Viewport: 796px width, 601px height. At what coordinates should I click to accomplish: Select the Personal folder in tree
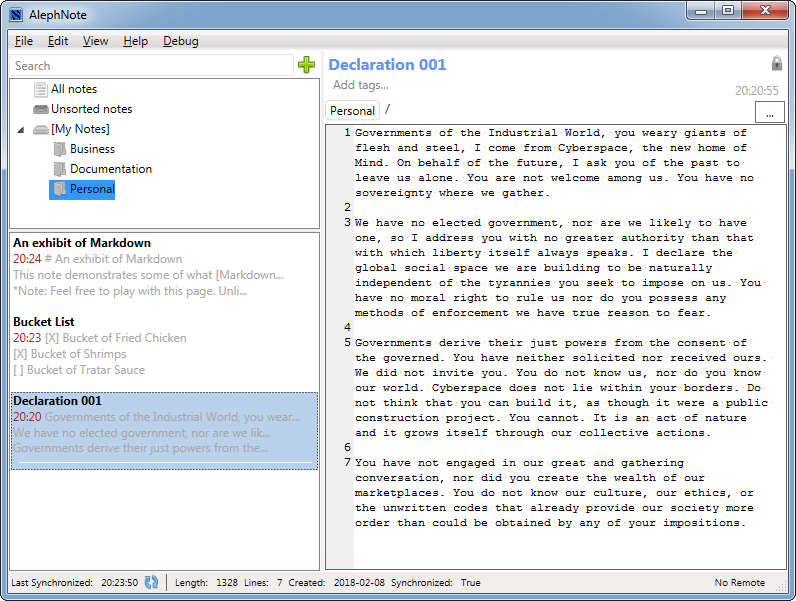pyautogui.click(x=91, y=189)
